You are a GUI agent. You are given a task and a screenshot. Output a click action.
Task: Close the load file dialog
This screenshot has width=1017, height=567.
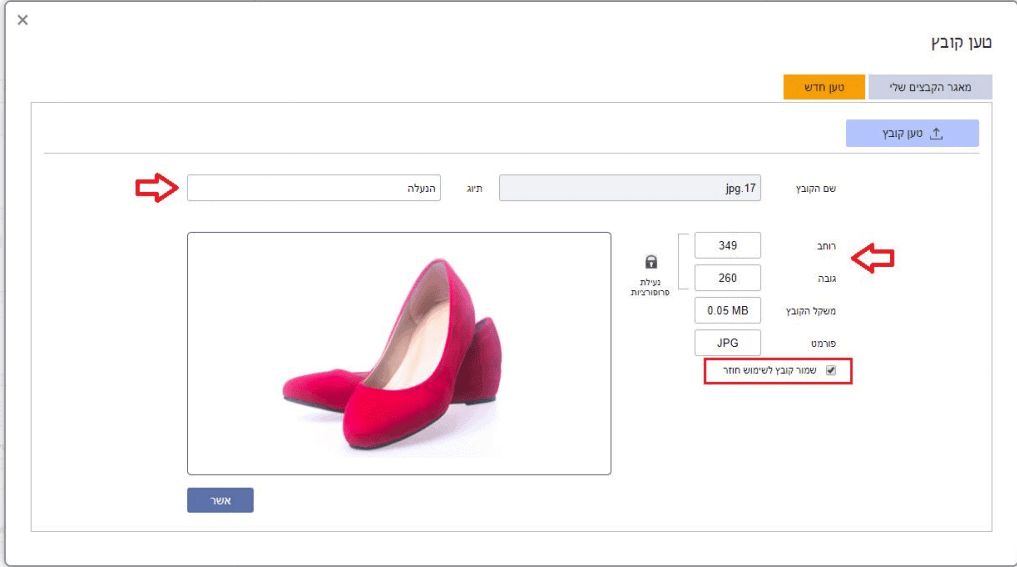(23, 20)
